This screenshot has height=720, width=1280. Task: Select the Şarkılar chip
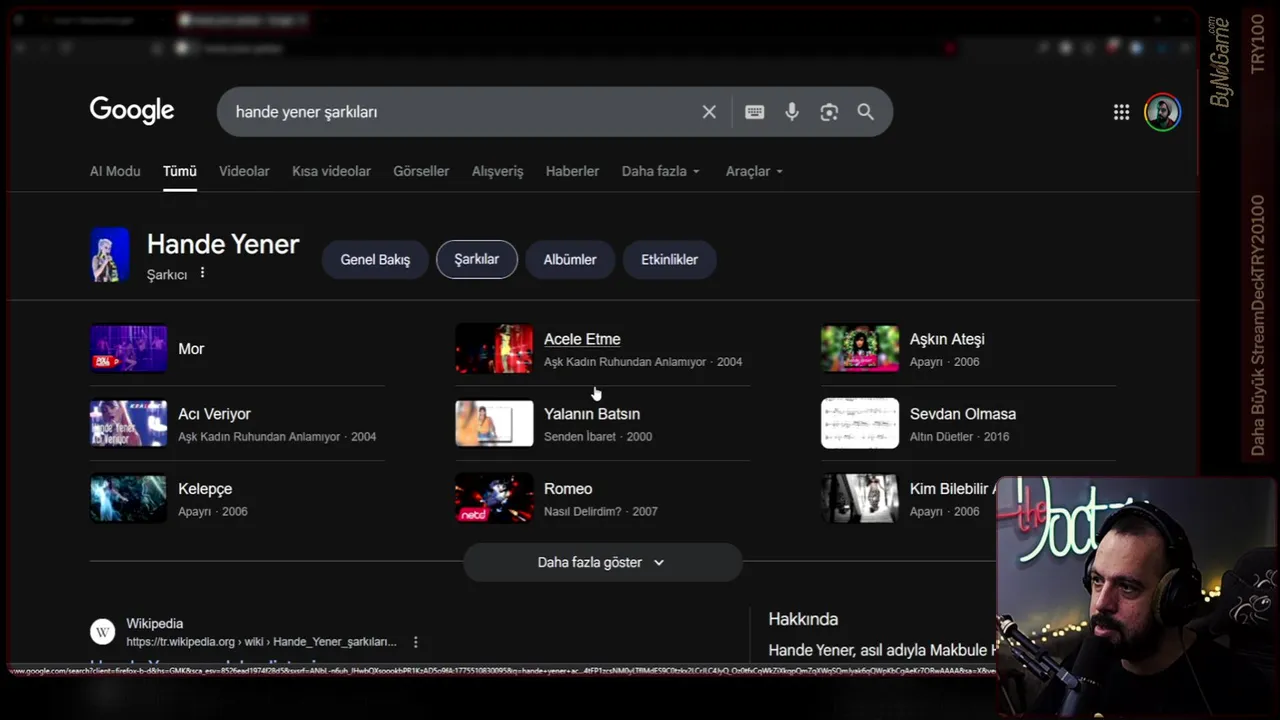tap(477, 259)
